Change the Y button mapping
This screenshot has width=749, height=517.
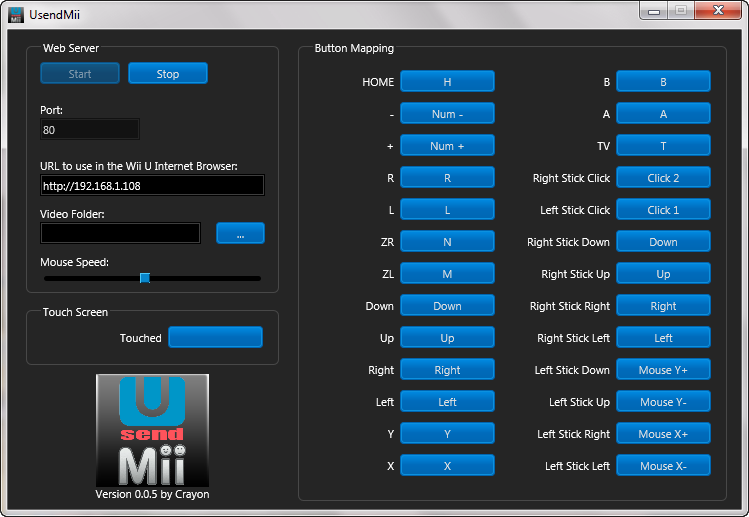447,433
